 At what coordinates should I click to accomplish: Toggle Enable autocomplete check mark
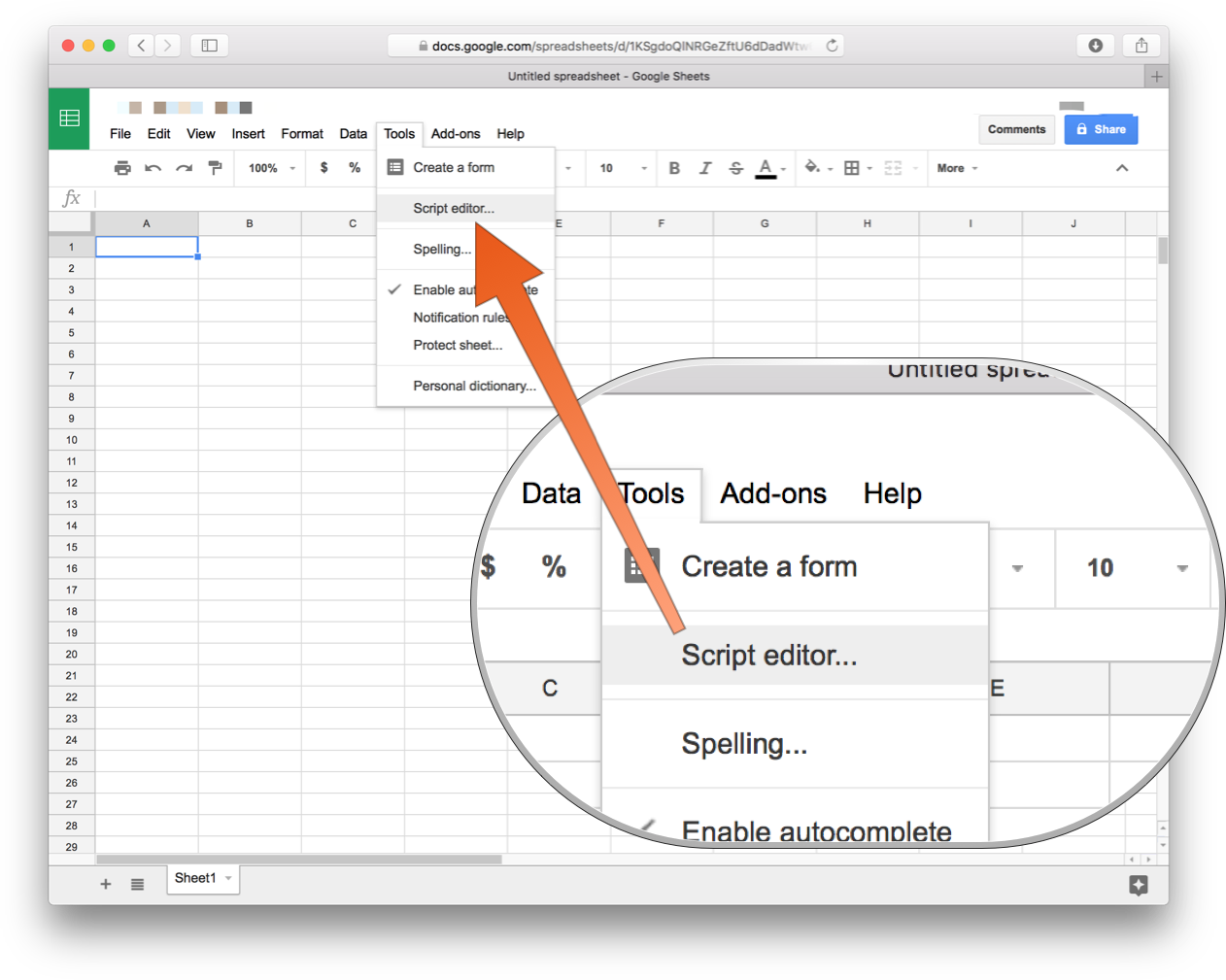[394, 289]
